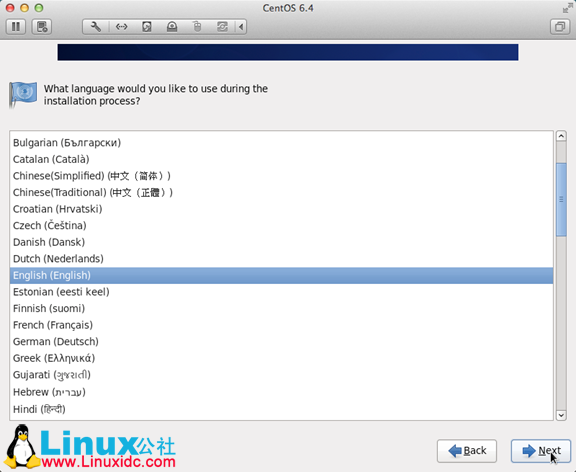This screenshot has height=472, width=576.
Task: Collapse the device toolbar arrow
Action: click(241, 27)
